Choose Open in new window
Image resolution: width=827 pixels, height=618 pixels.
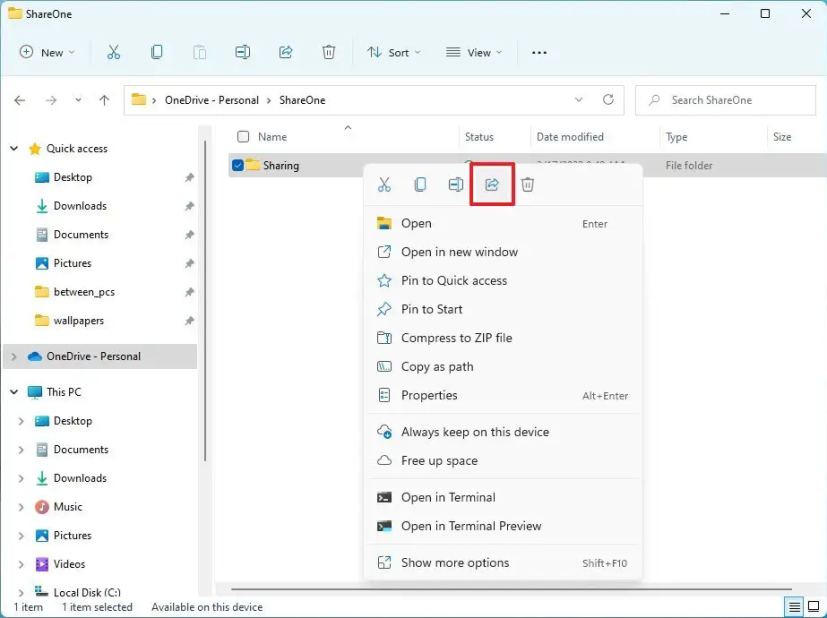pos(503,252)
